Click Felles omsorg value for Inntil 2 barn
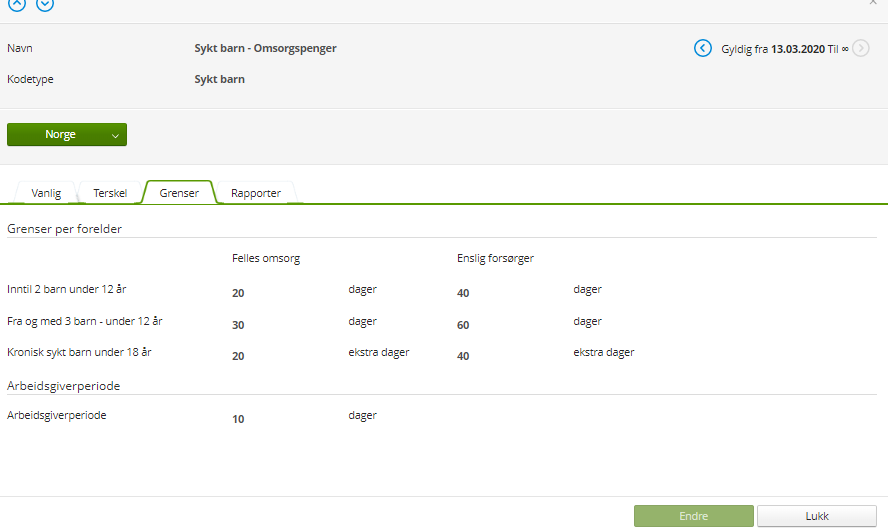 (x=238, y=293)
